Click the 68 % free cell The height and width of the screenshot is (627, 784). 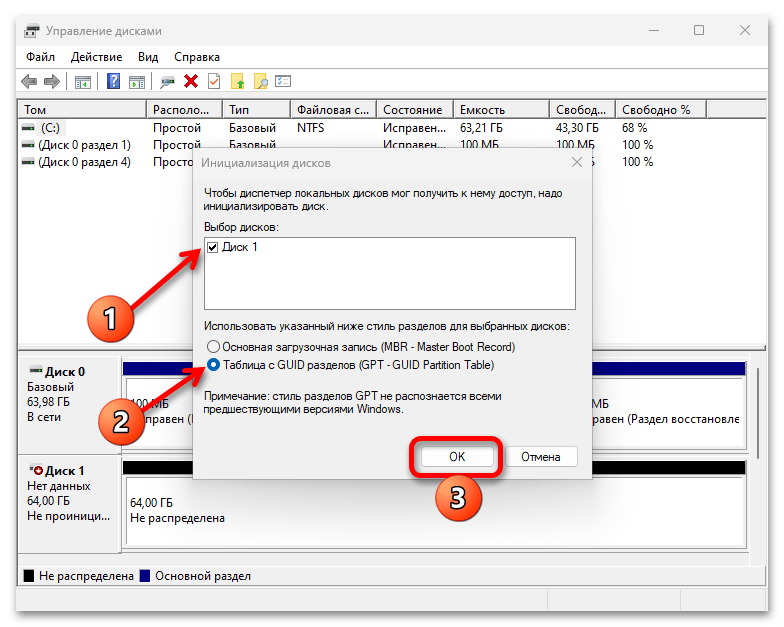[x=634, y=128]
